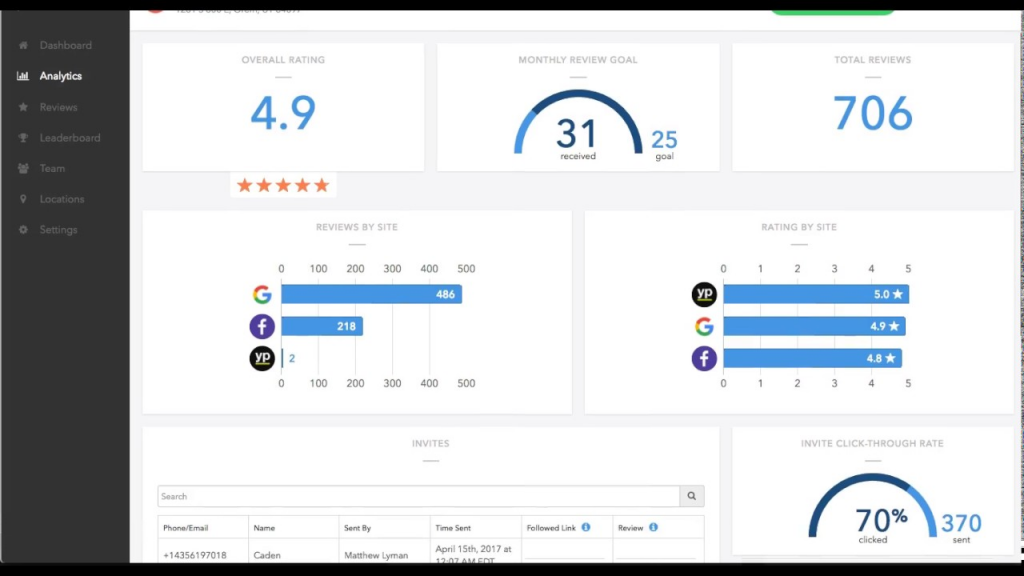
Task: Select the Analytics bar-chart icon
Action: click(23, 76)
